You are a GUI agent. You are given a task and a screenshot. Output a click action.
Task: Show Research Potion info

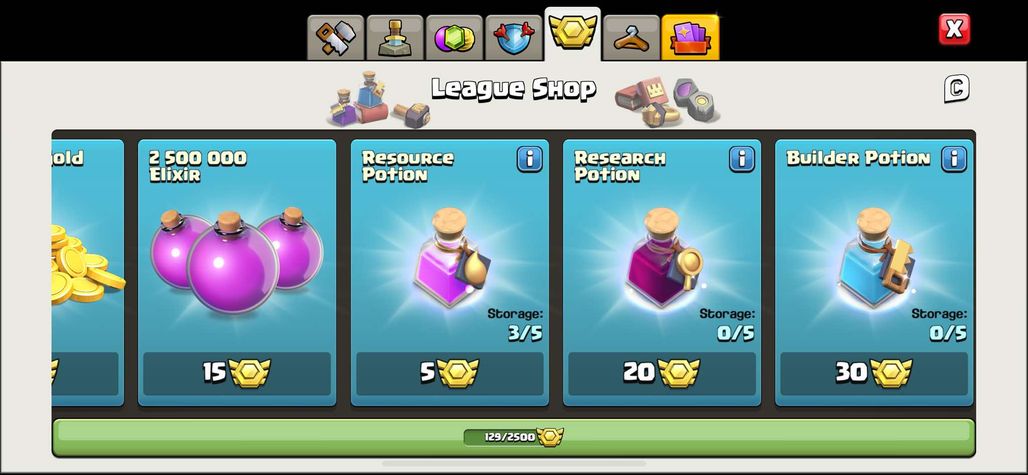tap(741, 159)
